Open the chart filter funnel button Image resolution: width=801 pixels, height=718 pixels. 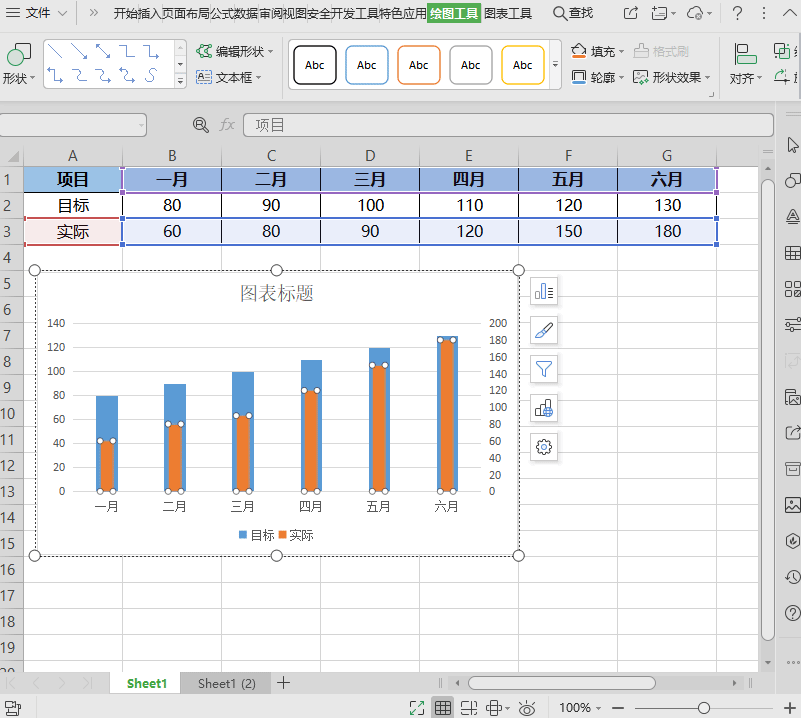click(544, 369)
